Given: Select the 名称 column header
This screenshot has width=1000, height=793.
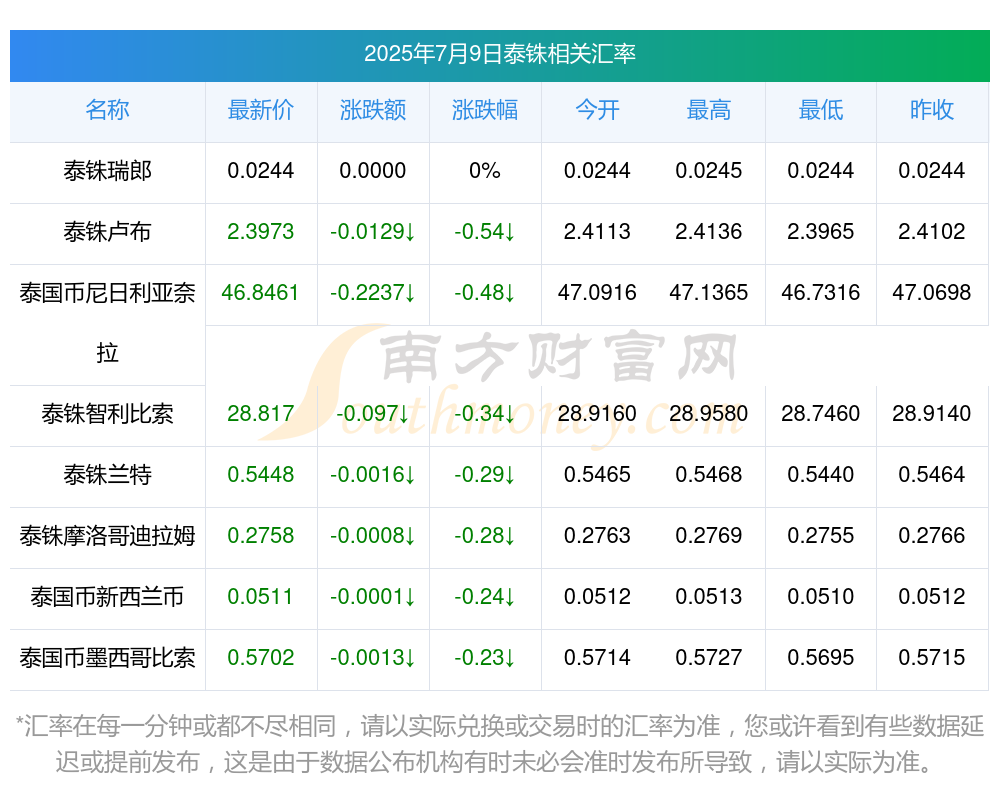Looking at the screenshot, I should 107,110.
